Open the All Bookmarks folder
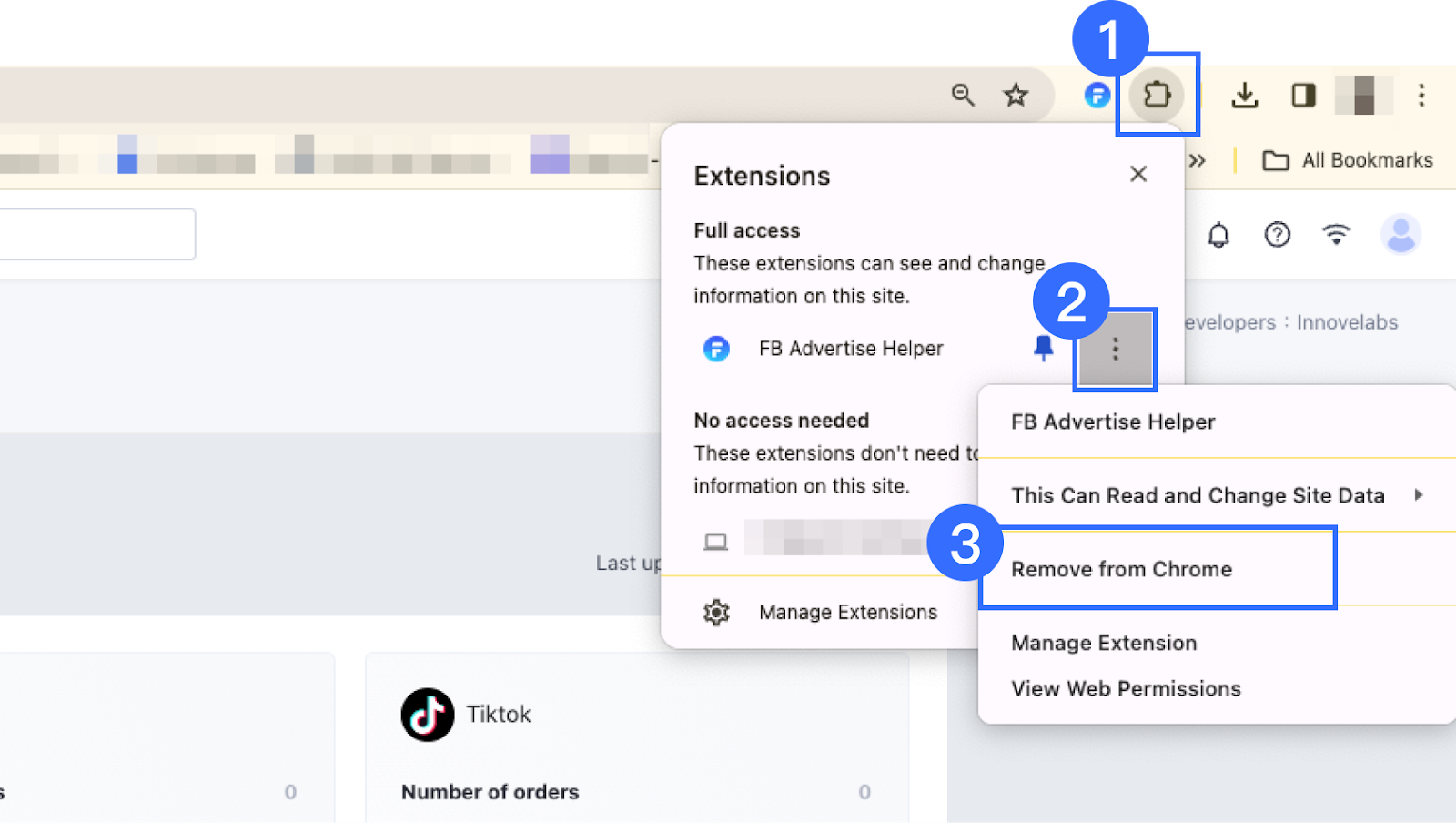Screen dimensions: 1456x823 [1348, 161]
